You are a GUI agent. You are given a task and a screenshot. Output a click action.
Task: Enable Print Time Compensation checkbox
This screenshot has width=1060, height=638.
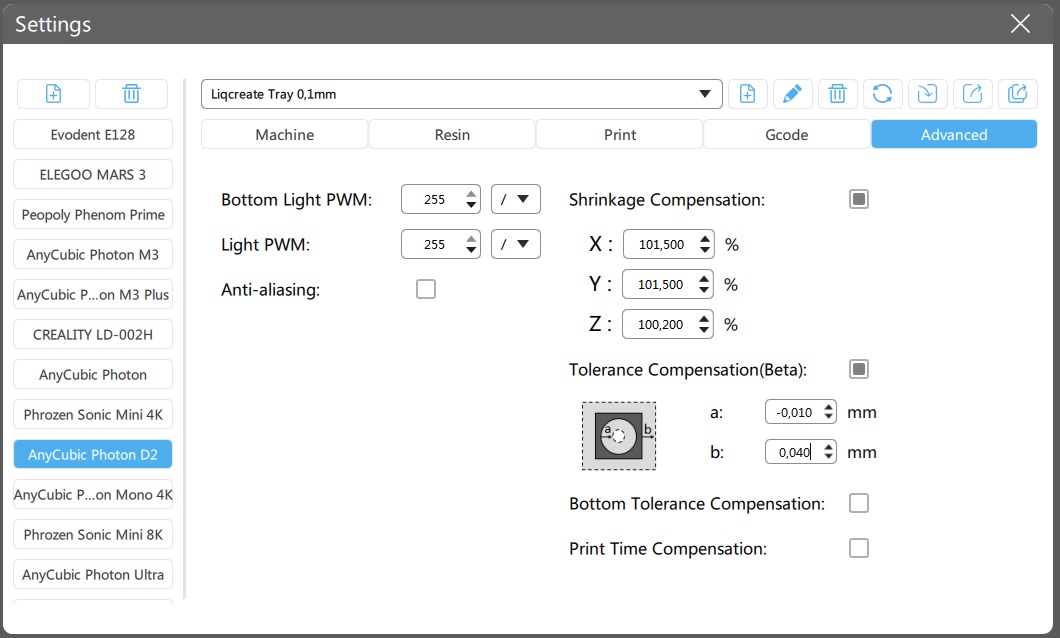858,548
